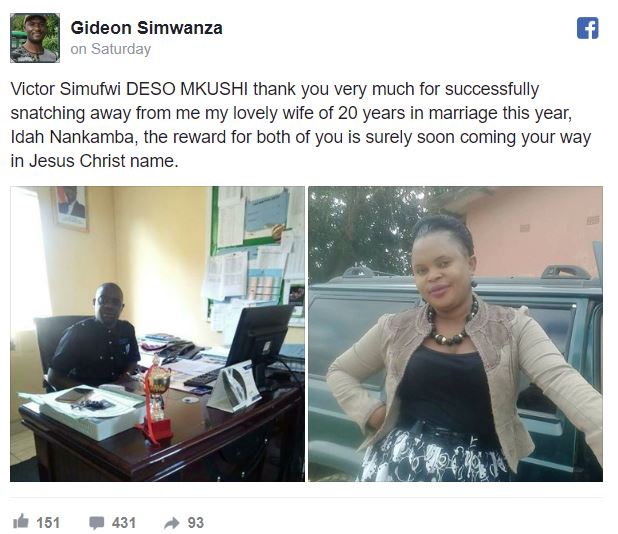Click the 151 likes count
This screenshot has width=618, height=534.
(x=48, y=523)
